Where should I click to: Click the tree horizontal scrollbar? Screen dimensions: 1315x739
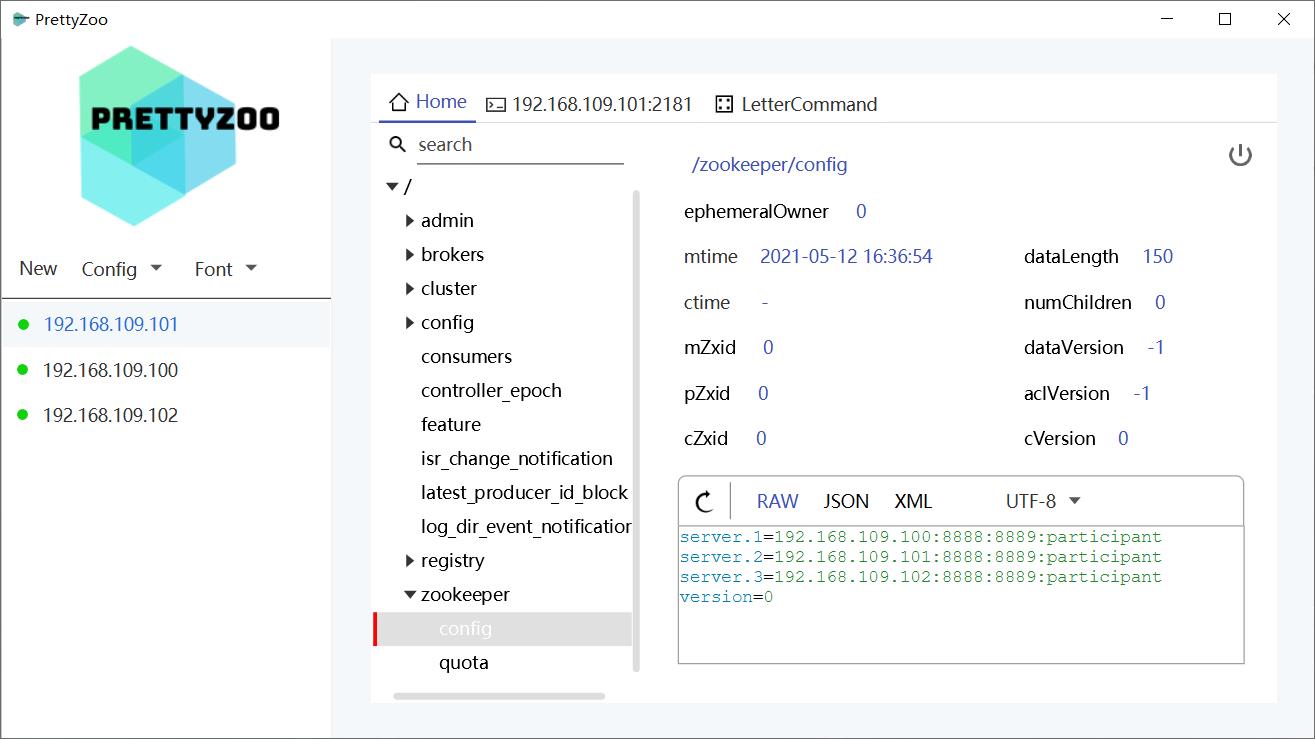point(499,696)
